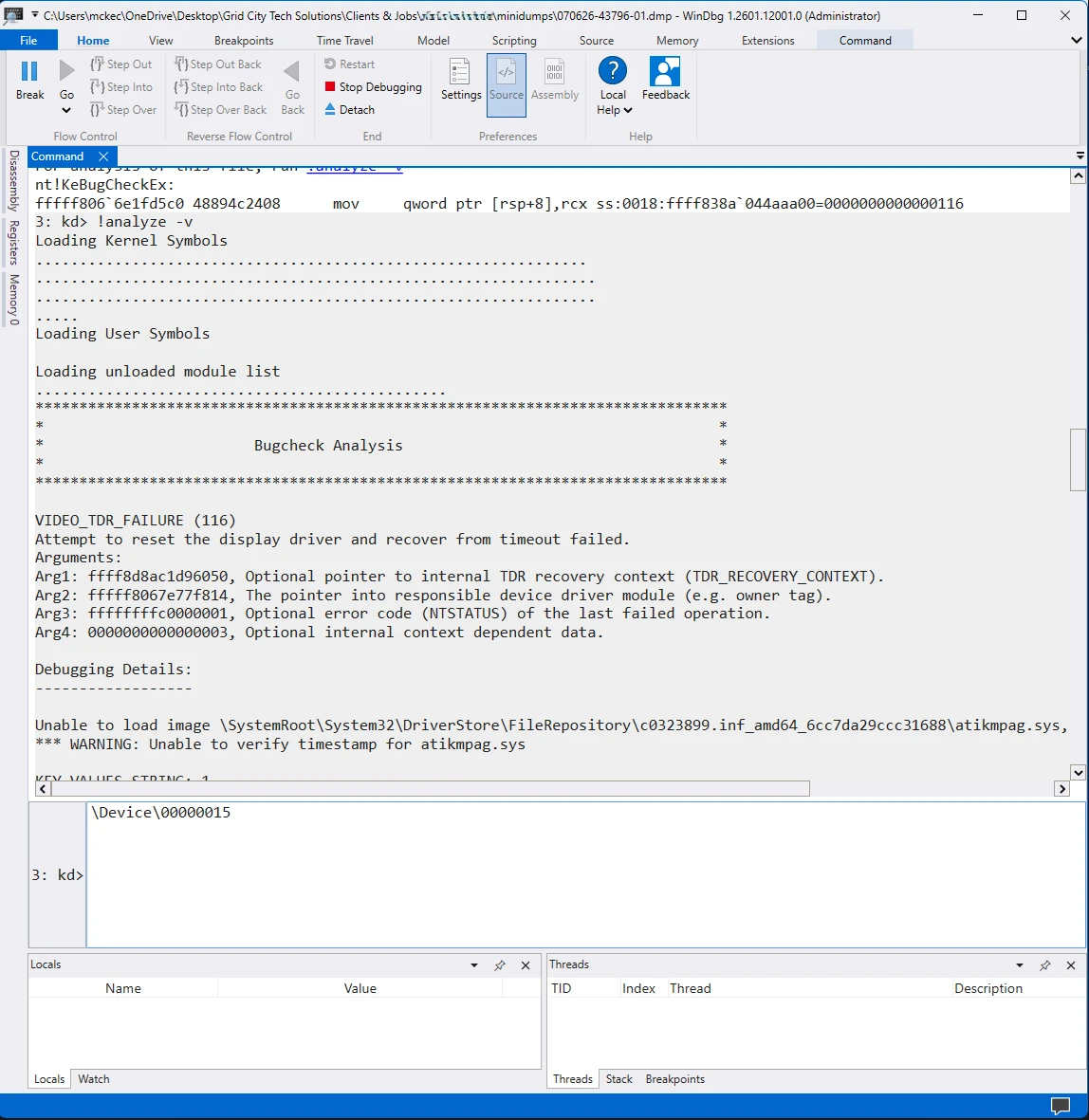This screenshot has width=1089, height=1120.
Task: Pin the Threads panel
Action: tap(1044, 965)
